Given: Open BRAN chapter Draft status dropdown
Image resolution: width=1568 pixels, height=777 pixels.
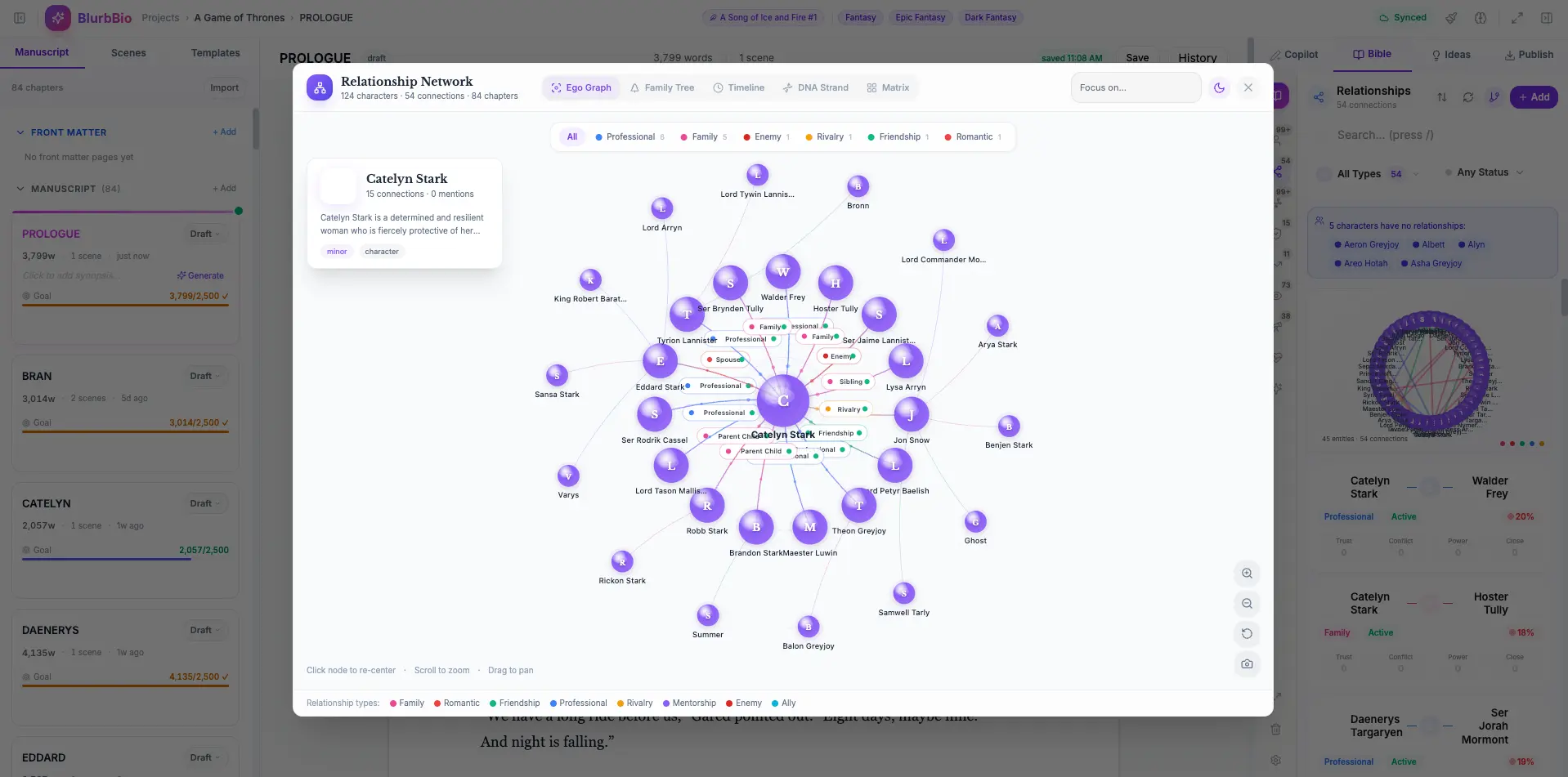Looking at the screenshot, I should tap(205, 376).
